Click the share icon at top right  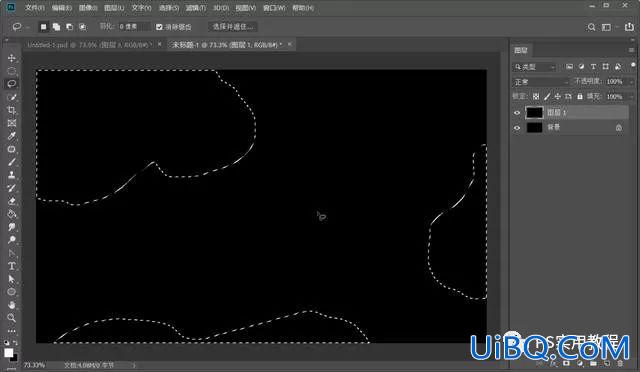(629, 27)
